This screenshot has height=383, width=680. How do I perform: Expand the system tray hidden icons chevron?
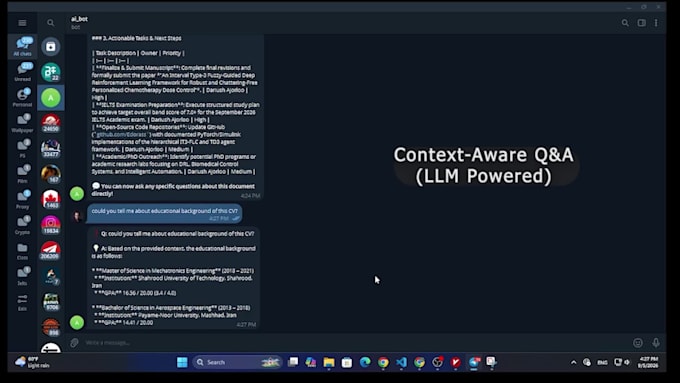573,362
